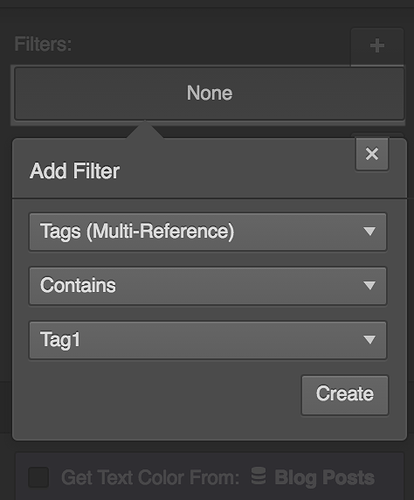Click the Blog Posts collection name

(x=324, y=478)
